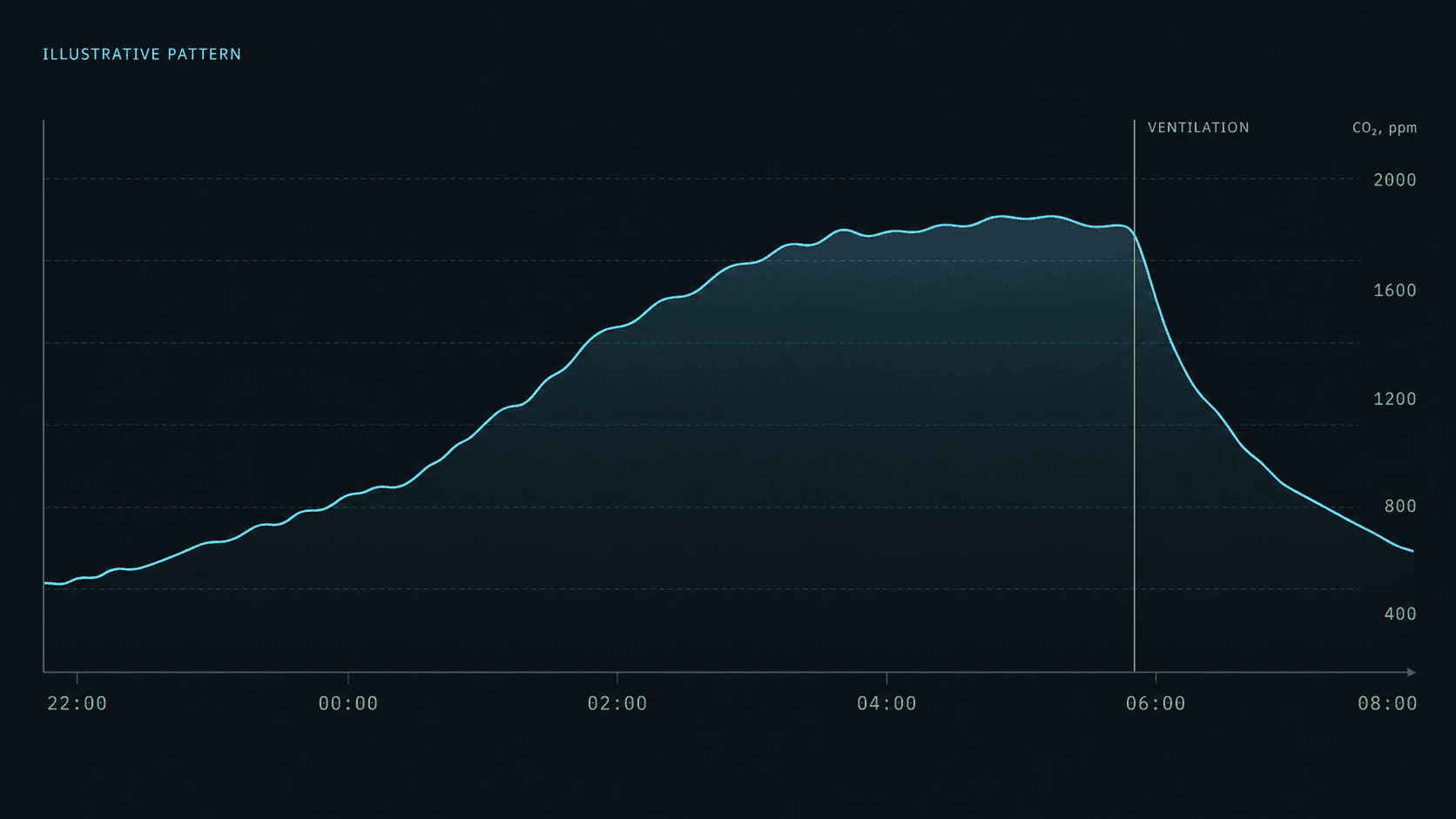This screenshot has height=819, width=1456.
Task: Select the 400 y-axis value
Action: click(1400, 614)
